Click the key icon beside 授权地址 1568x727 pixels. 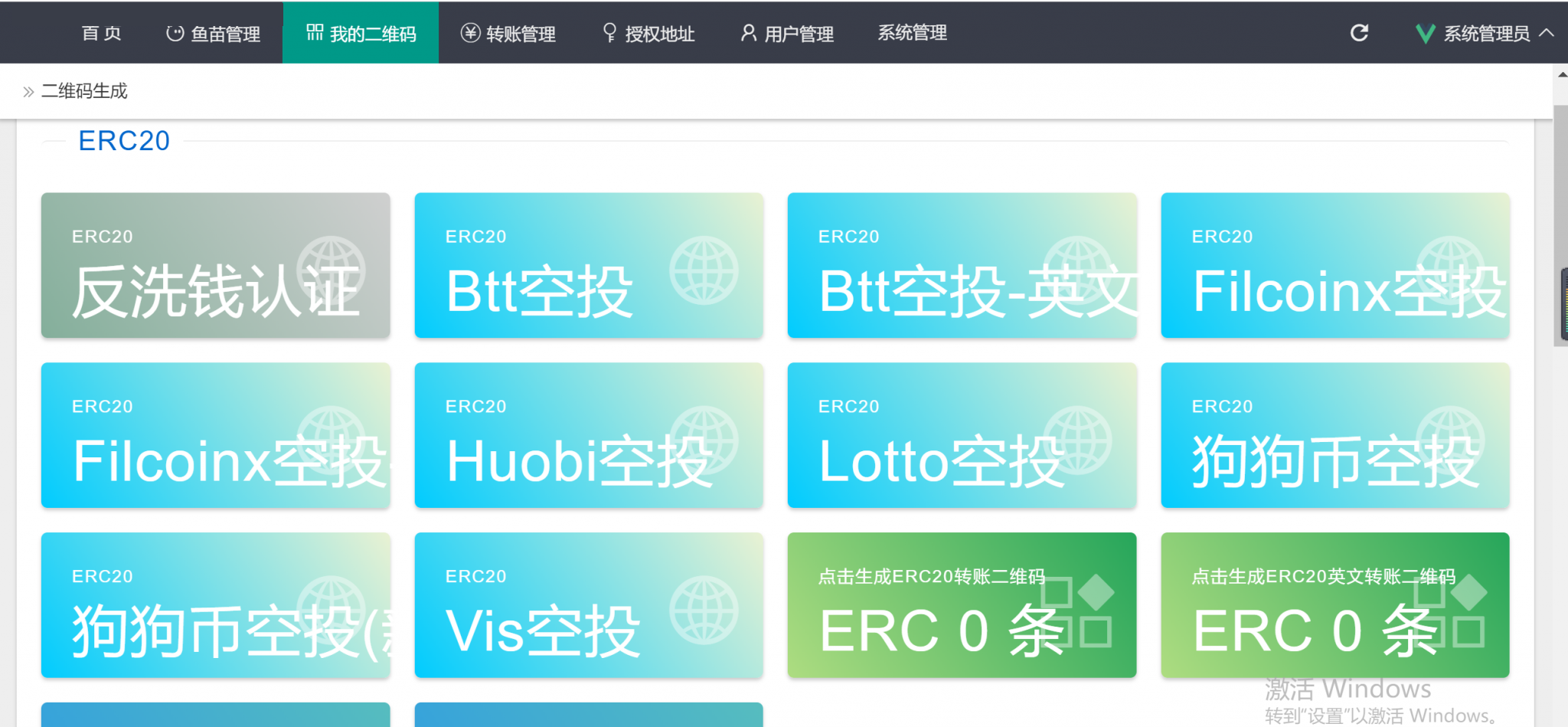609,33
